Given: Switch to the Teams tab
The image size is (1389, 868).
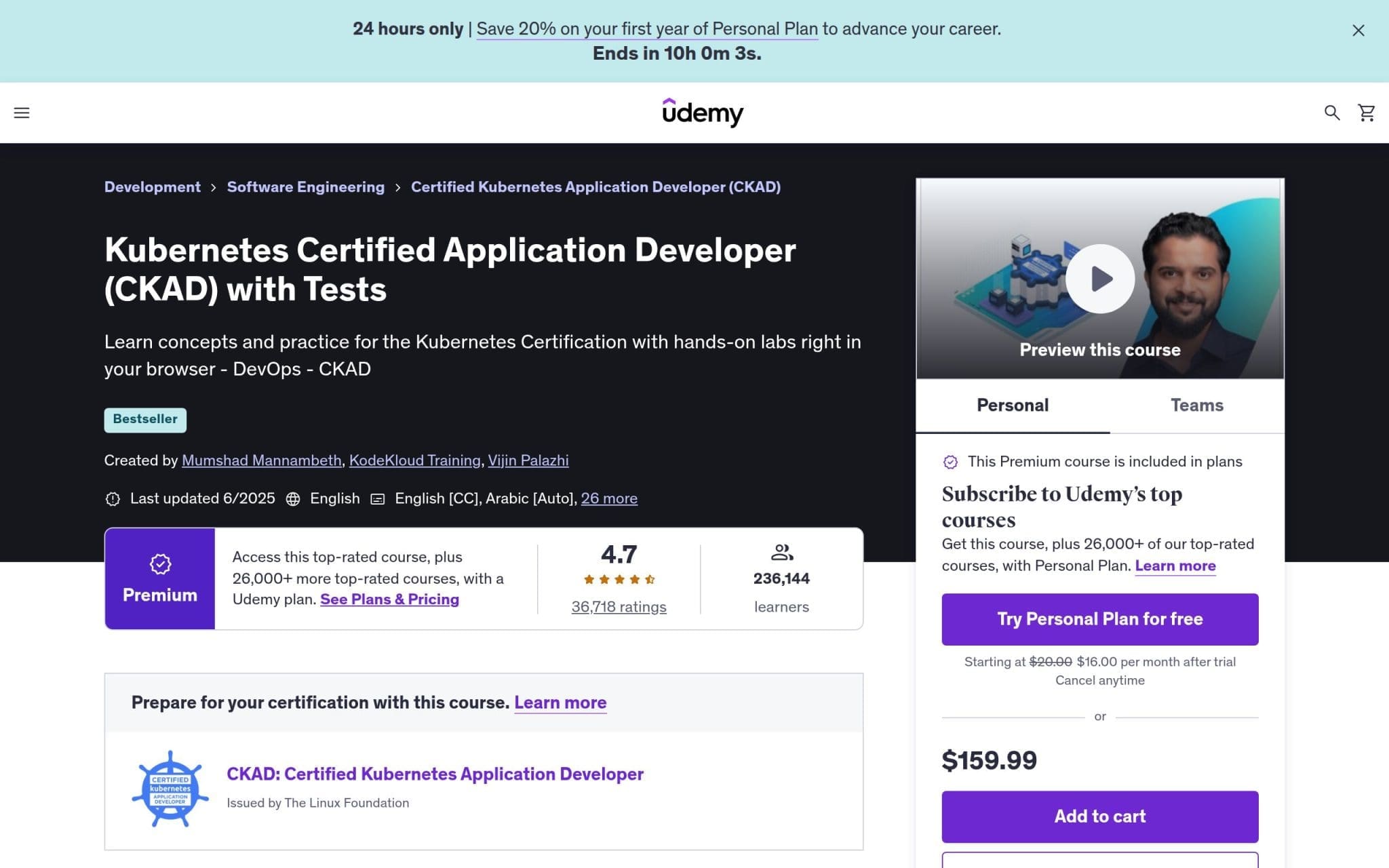Looking at the screenshot, I should click(x=1197, y=405).
